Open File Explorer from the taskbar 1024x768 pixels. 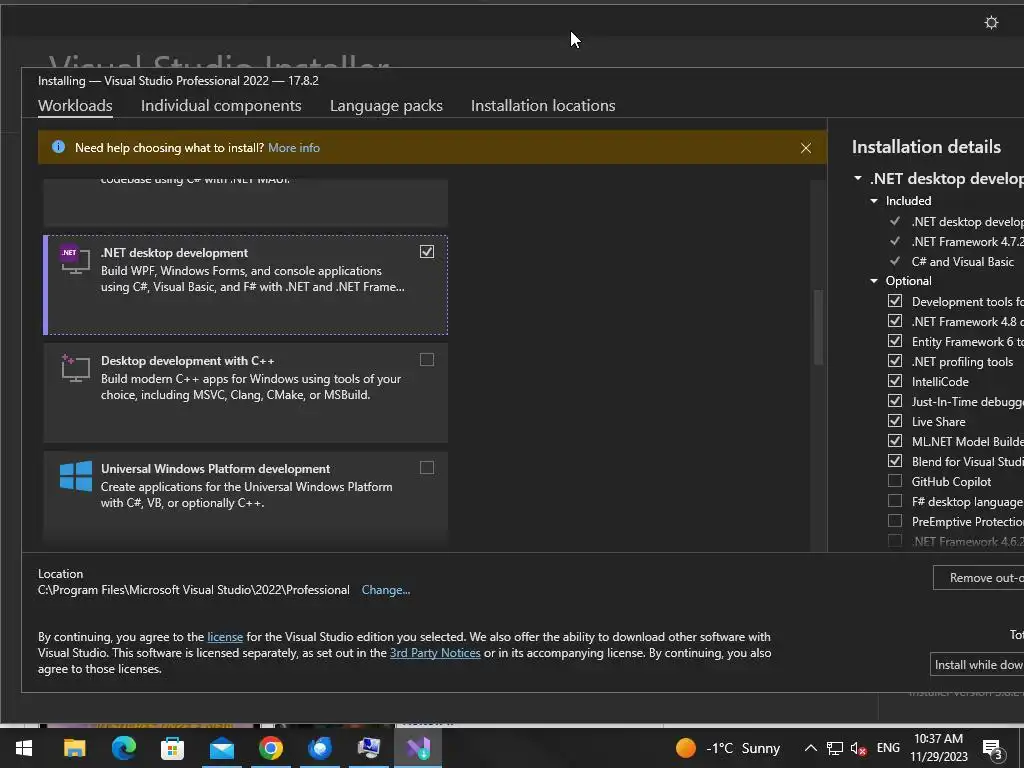click(x=74, y=748)
